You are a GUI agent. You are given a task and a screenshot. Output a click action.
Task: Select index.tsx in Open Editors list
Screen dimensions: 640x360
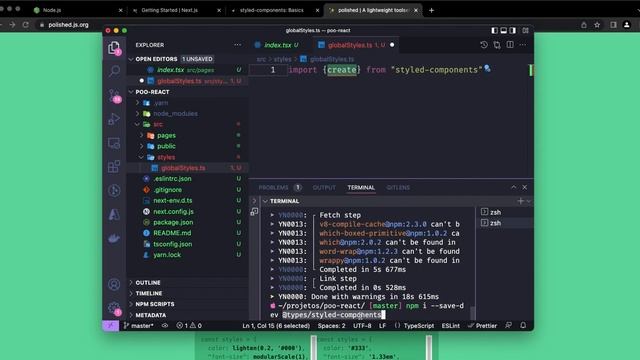pyautogui.click(x=188, y=70)
